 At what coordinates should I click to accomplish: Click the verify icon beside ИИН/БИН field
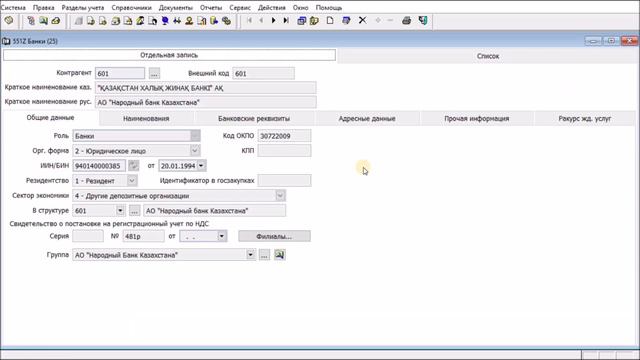pyautogui.click(x=133, y=166)
